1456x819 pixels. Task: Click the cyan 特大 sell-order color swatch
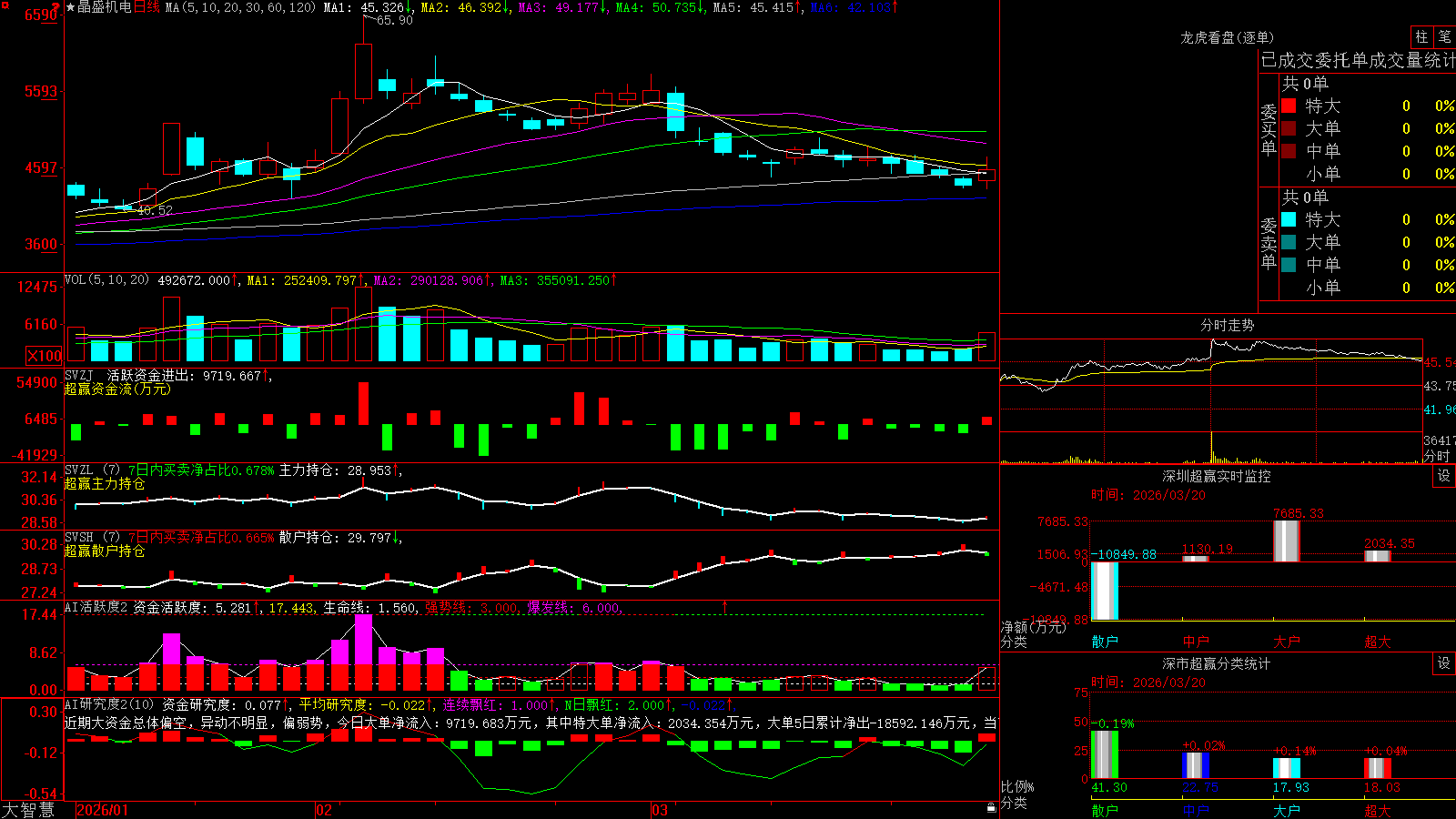pos(1289,219)
